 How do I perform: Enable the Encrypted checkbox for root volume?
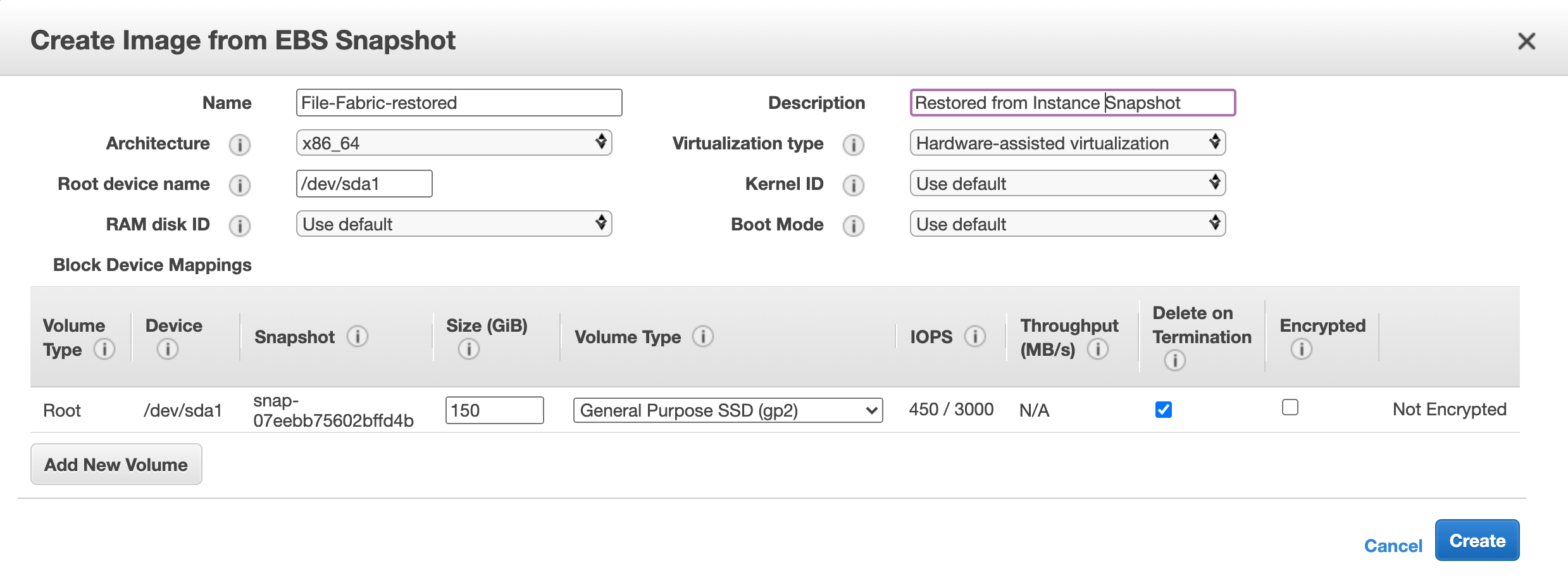(x=1290, y=407)
